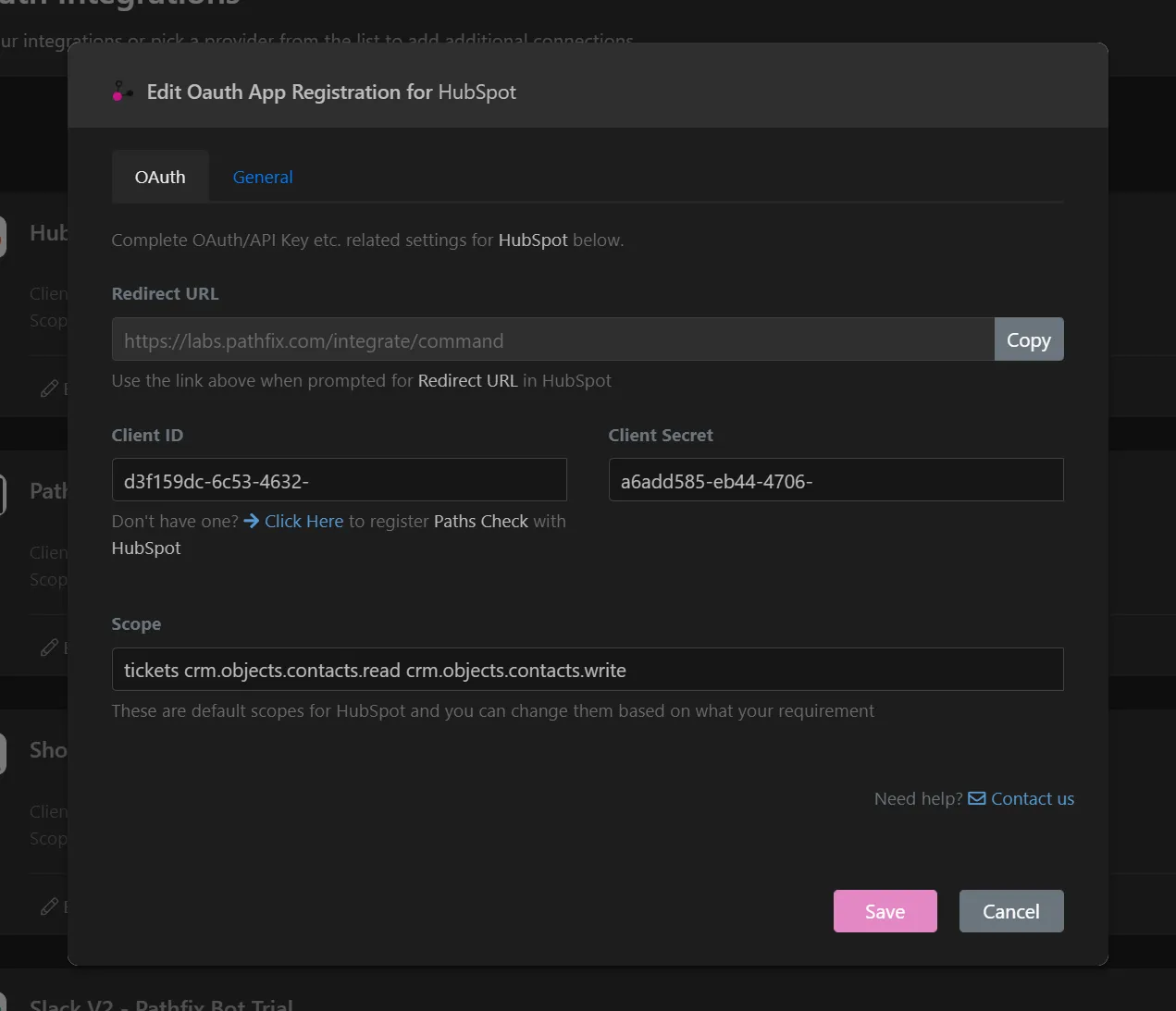Screen dimensions: 1176x1011
Task: Focus the Client ID input
Action: pyautogui.click(x=339, y=480)
